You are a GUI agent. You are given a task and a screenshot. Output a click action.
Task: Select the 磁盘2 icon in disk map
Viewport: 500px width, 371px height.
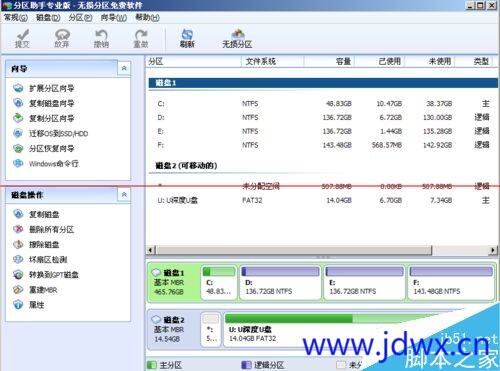click(157, 319)
